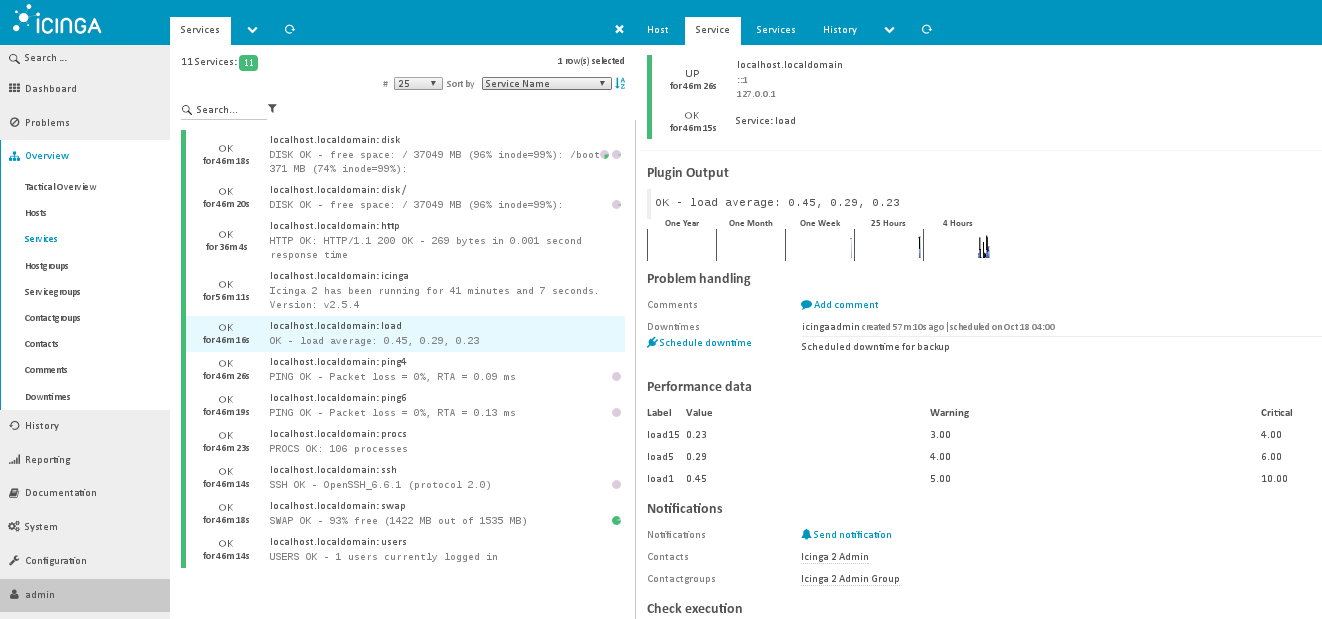Expand the chevron dropdown next to Services tab
Screen dimensions: 1322x619
pyautogui.click(x=252, y=30)
